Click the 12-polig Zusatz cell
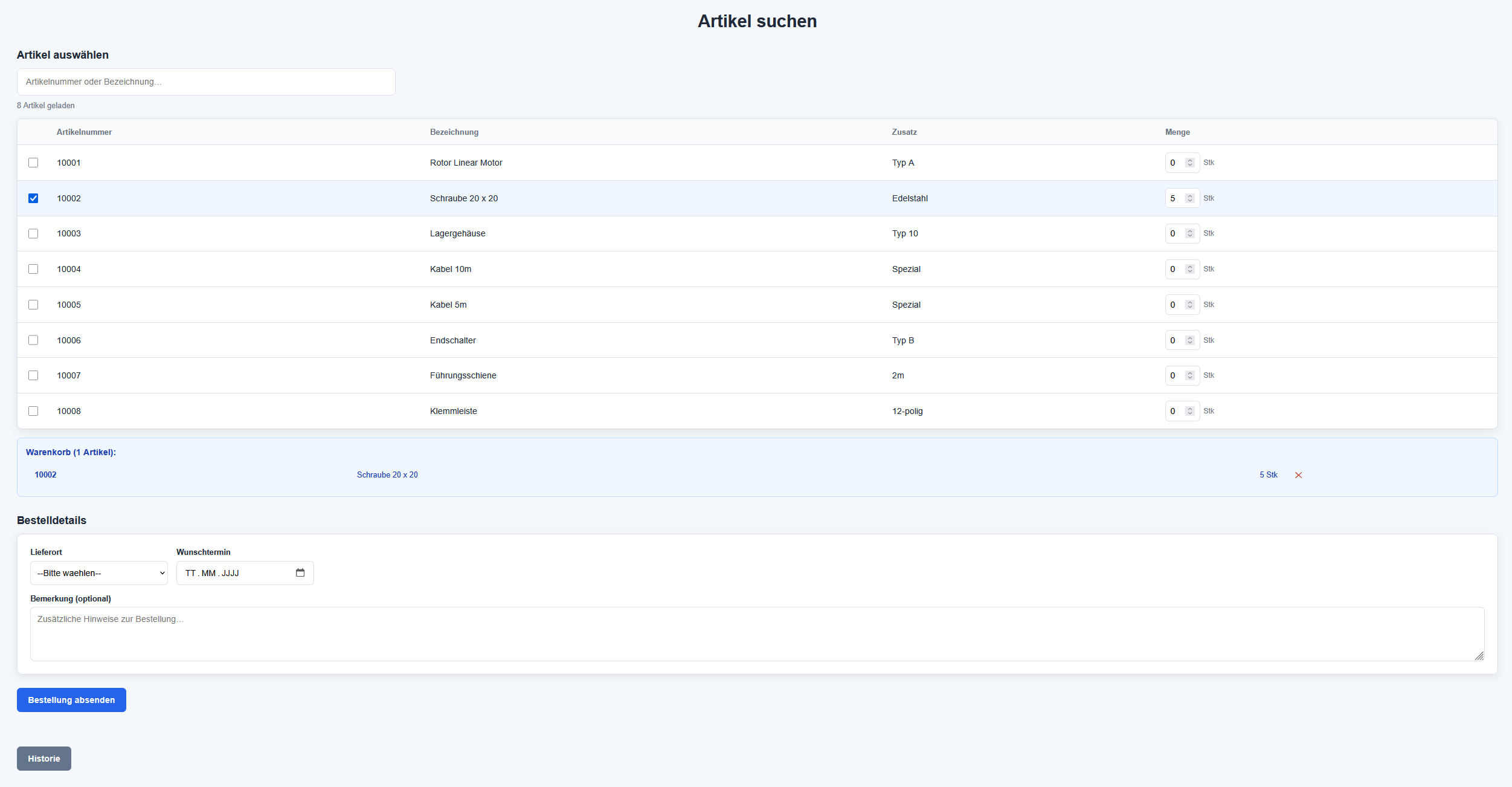Image resolution: width=1512 pixels, height=787 pixels. pos(907,411)
